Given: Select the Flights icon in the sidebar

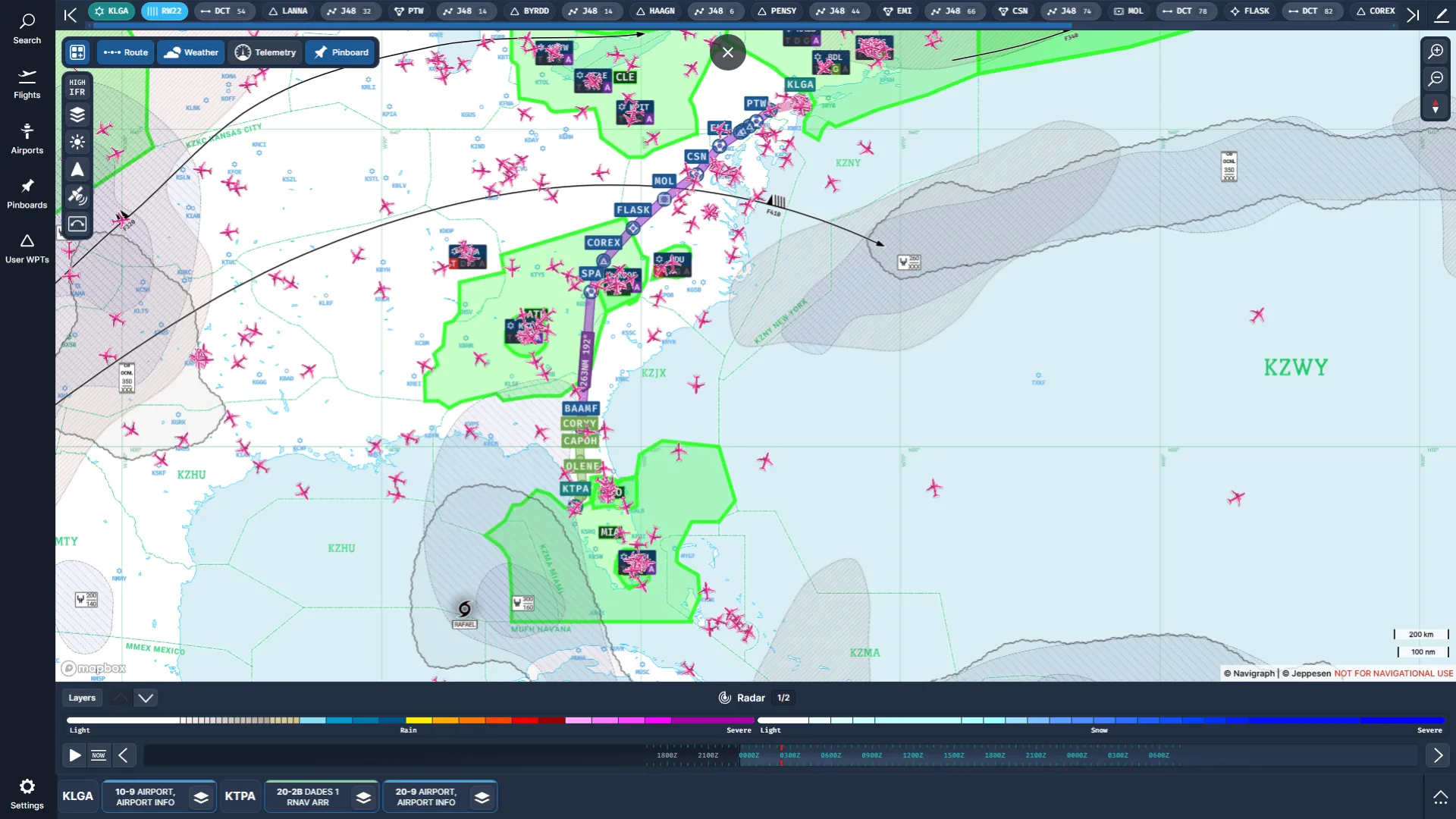Looking at the screenshot, I should (27, 83).
